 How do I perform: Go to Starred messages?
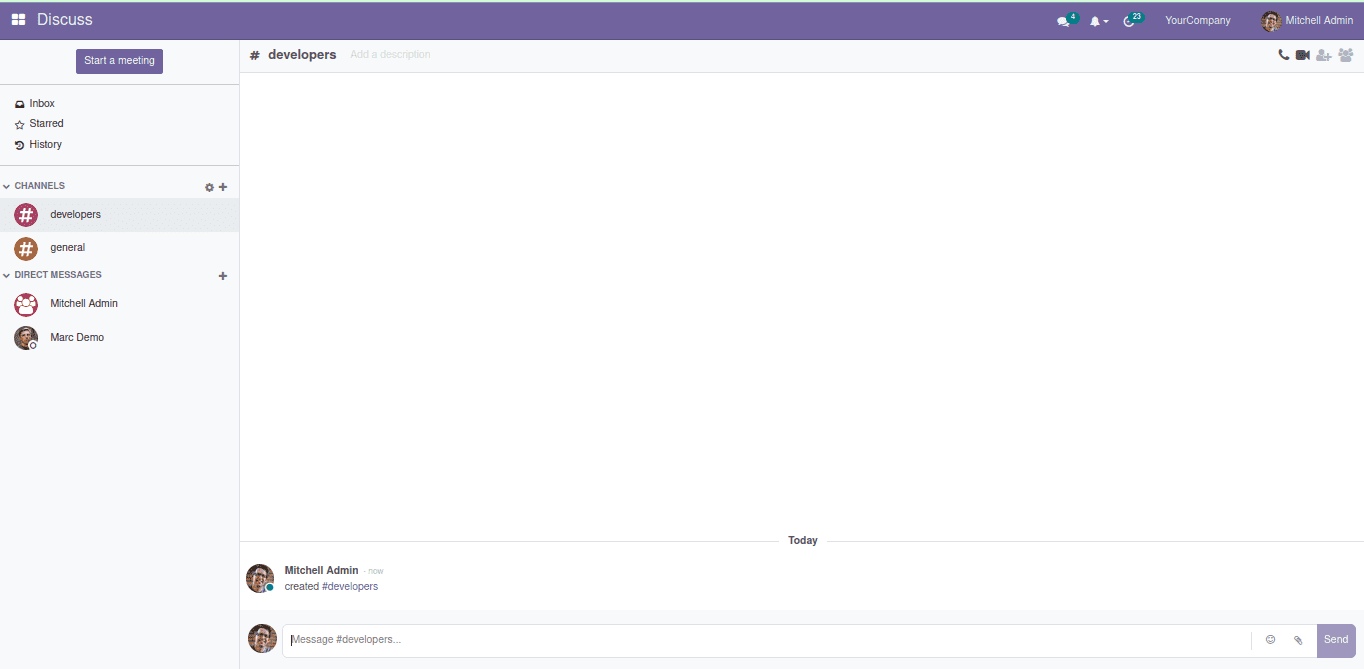click(x=45, y=124)
